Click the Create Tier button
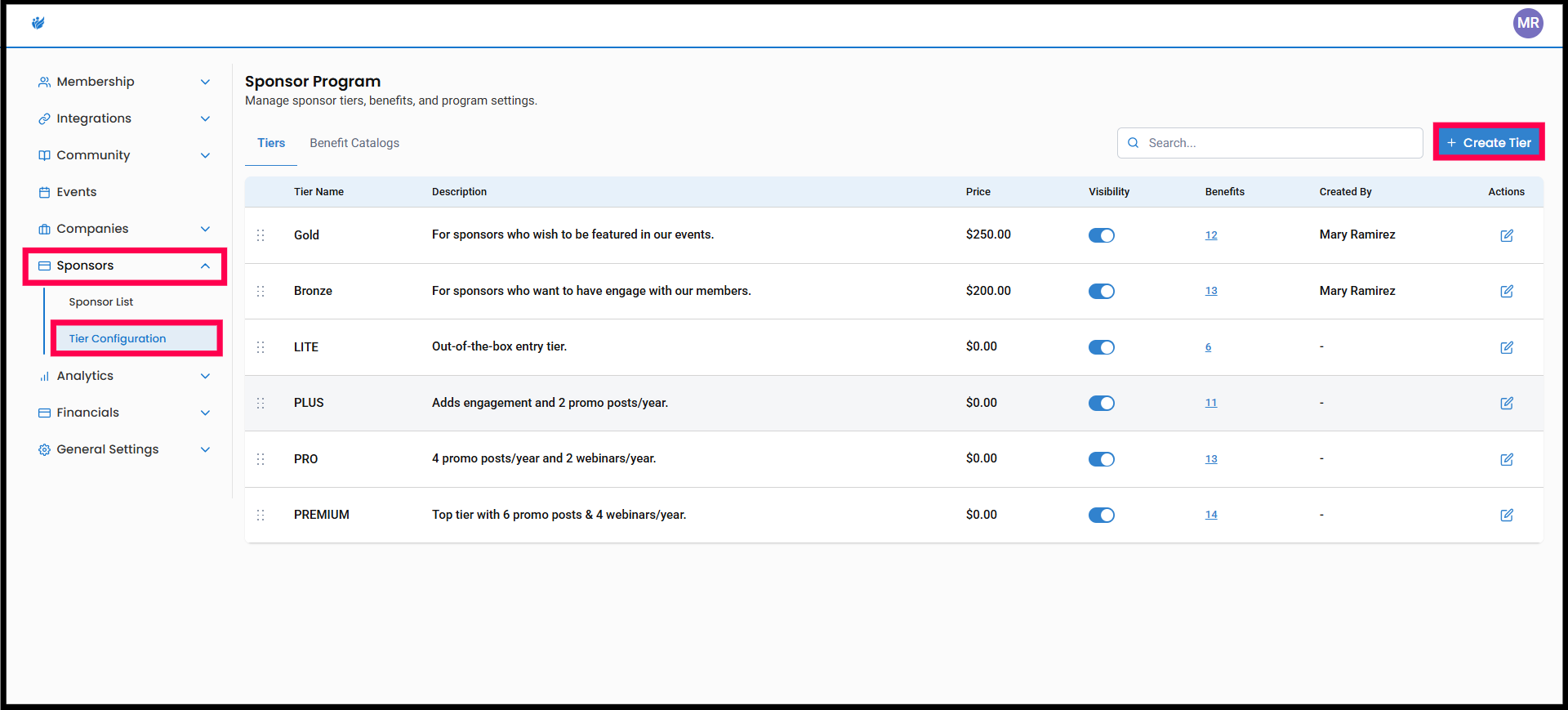 point(1488,143)
